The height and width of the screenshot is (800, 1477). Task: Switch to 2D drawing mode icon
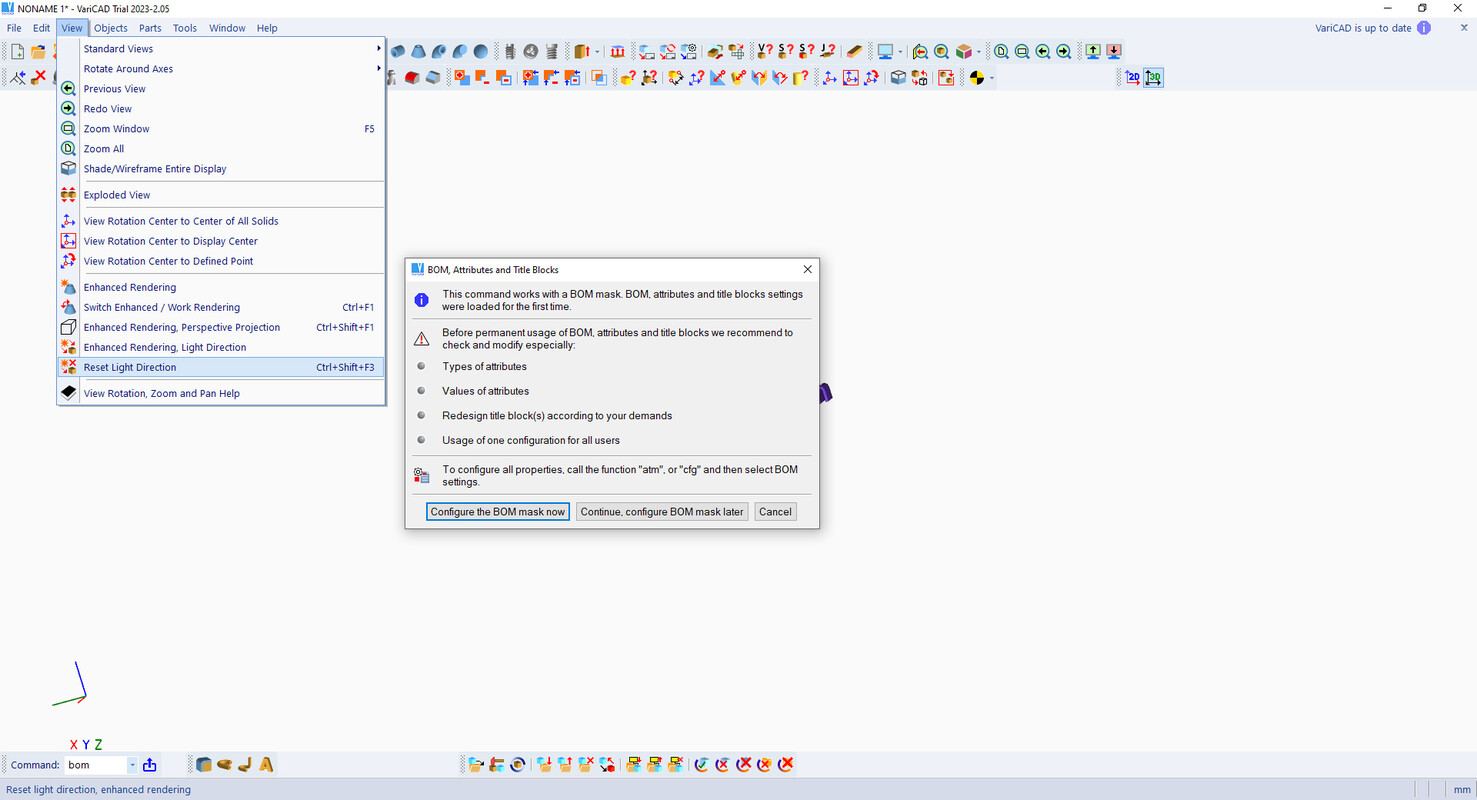1133,77
